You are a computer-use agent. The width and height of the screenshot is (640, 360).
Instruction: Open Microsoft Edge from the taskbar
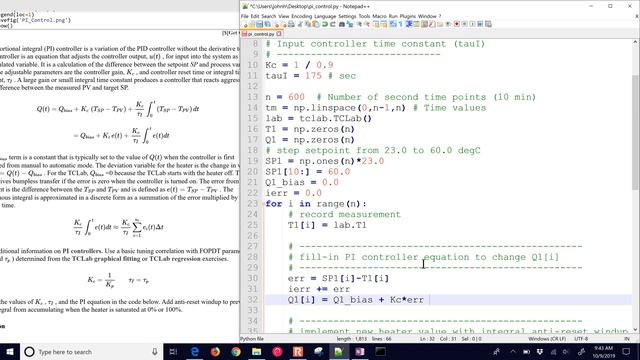[195, 351]
